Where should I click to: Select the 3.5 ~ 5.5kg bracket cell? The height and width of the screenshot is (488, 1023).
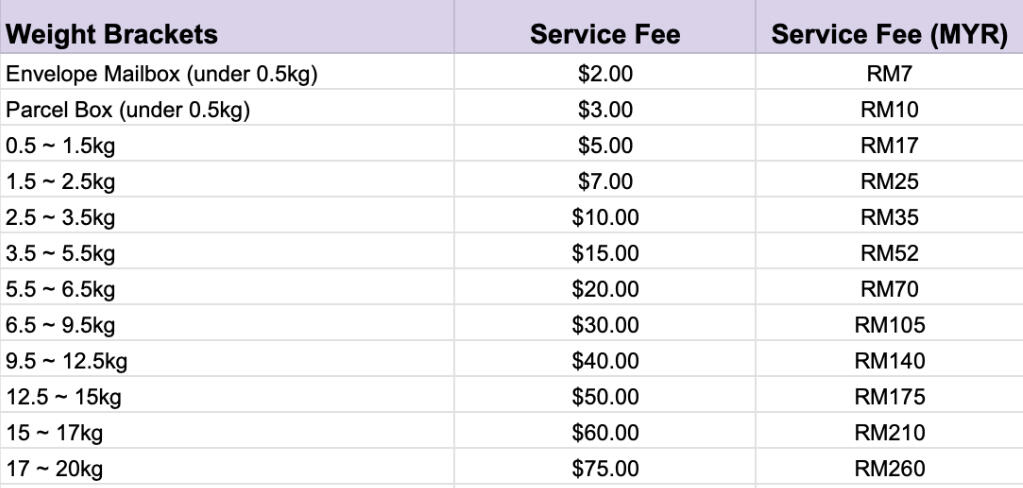60,253
